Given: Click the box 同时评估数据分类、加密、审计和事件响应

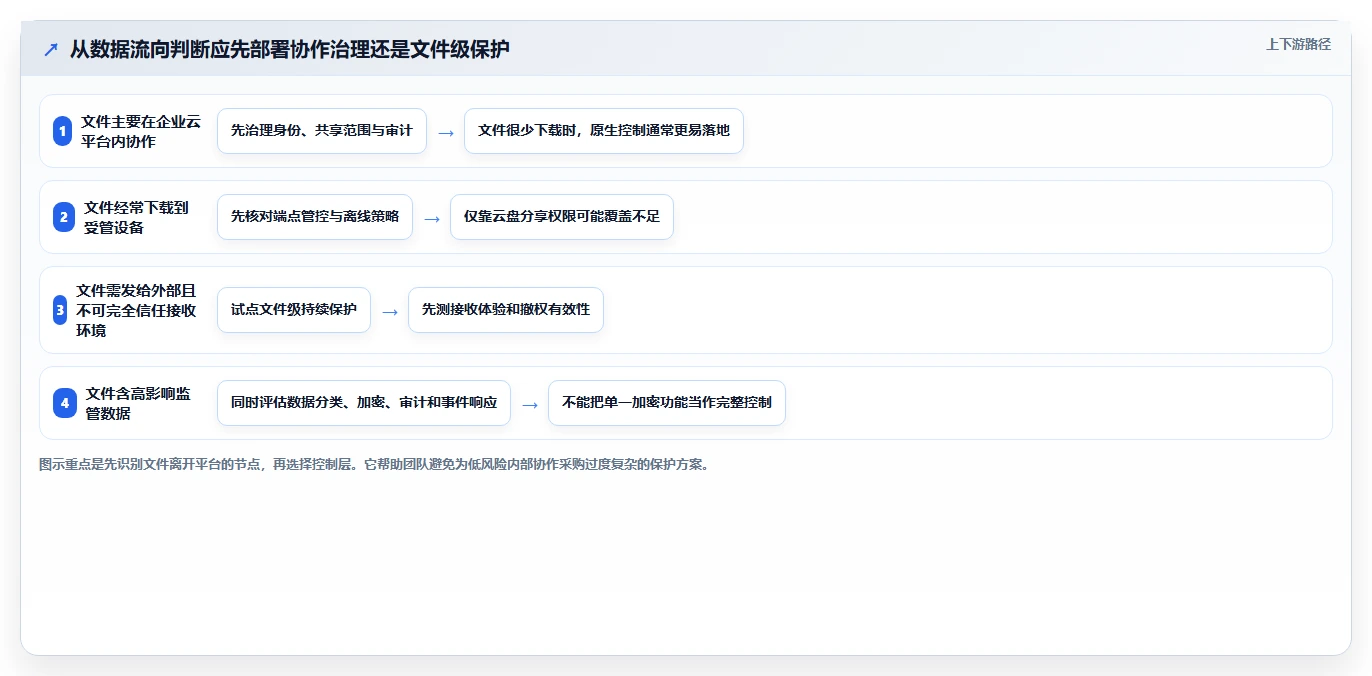Looking at the screenshot, I should pyautogui.click(x=364, y=403).
